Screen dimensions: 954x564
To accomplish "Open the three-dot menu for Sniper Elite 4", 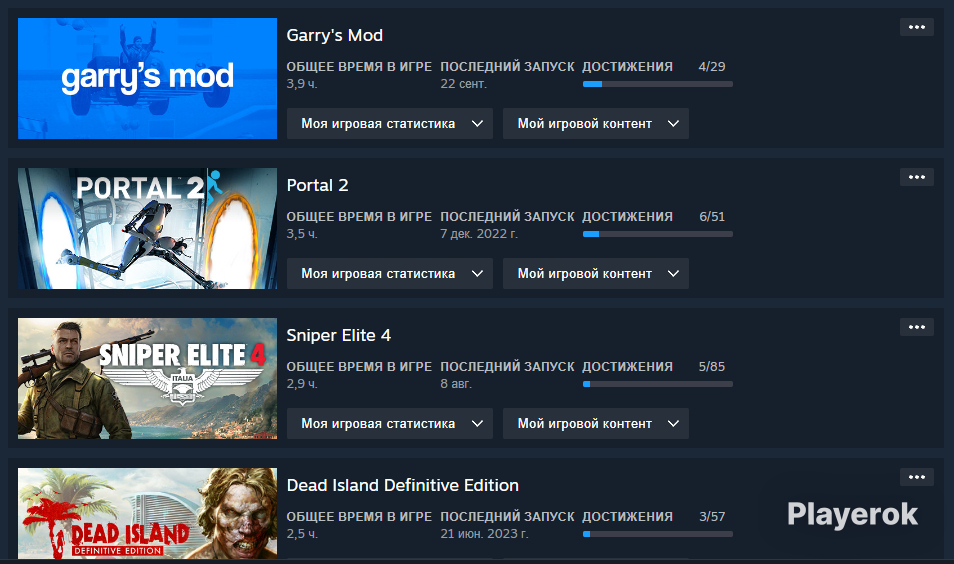I will [x=916, y=327].
